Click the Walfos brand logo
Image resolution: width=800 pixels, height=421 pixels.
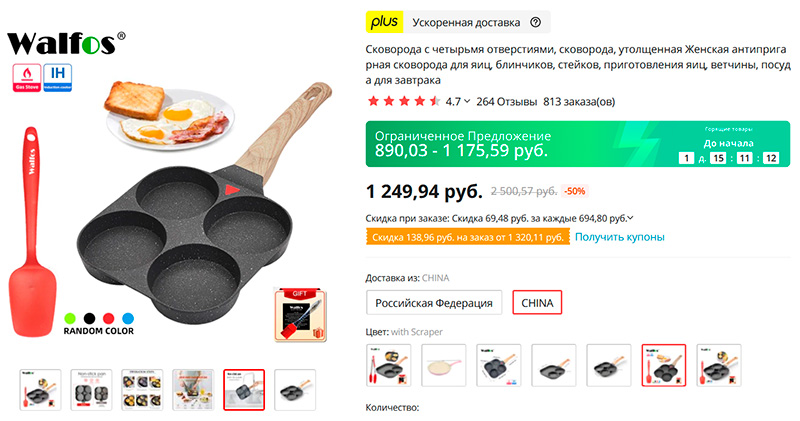66,43
